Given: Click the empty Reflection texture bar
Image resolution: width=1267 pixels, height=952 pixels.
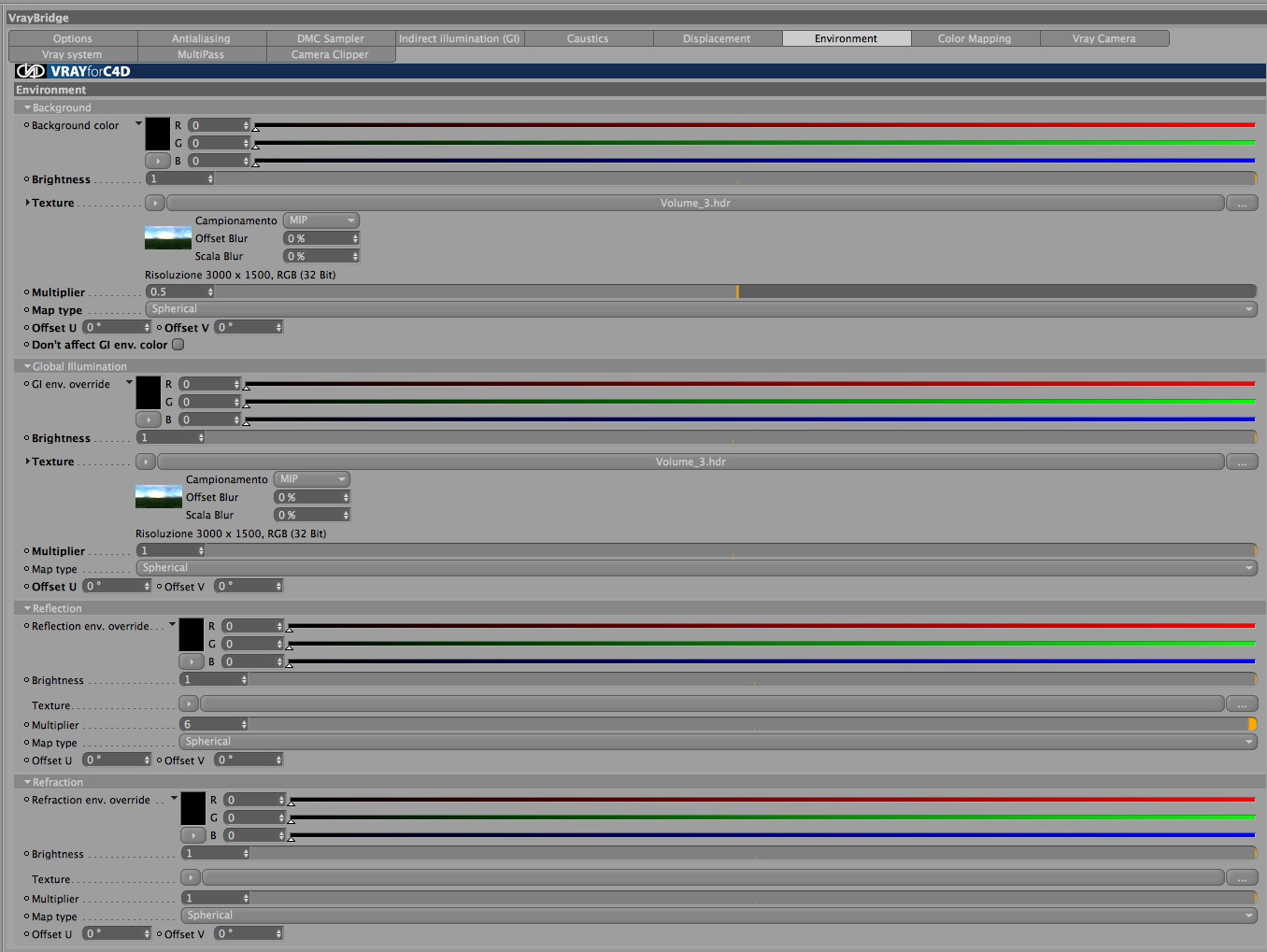Looking at the screenshot, I should tap(712, 703).
